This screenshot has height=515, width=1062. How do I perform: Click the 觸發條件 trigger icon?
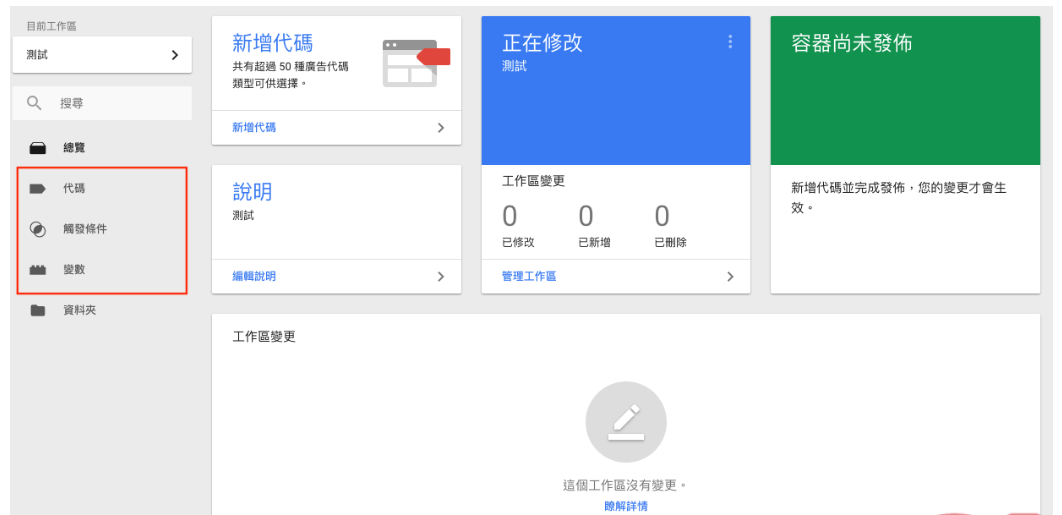tap(37, 229)
